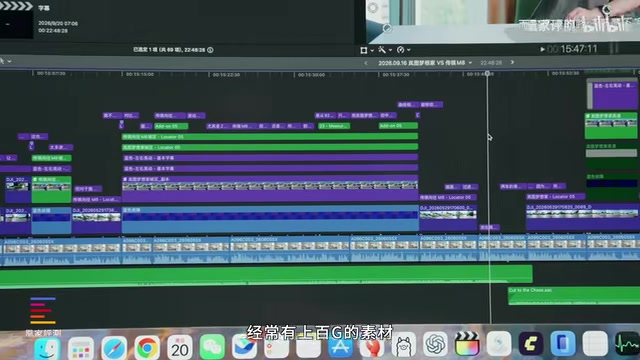Open the blue checkmark mail app in Dock

click(x=244, y=347)
